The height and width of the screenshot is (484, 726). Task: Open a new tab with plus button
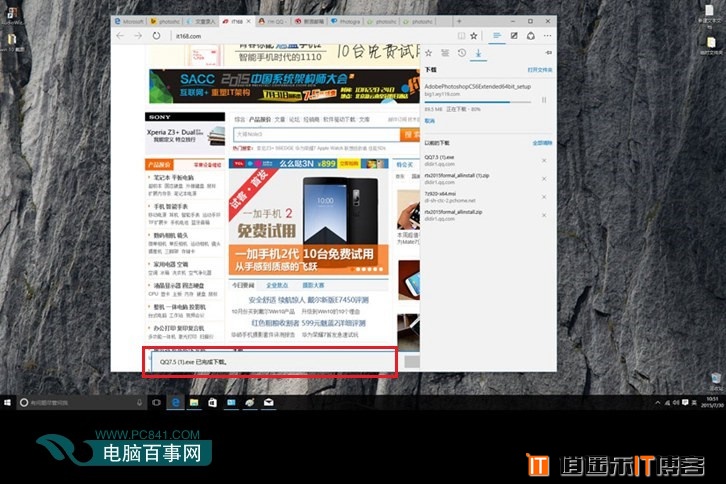(x=459, y=21)
